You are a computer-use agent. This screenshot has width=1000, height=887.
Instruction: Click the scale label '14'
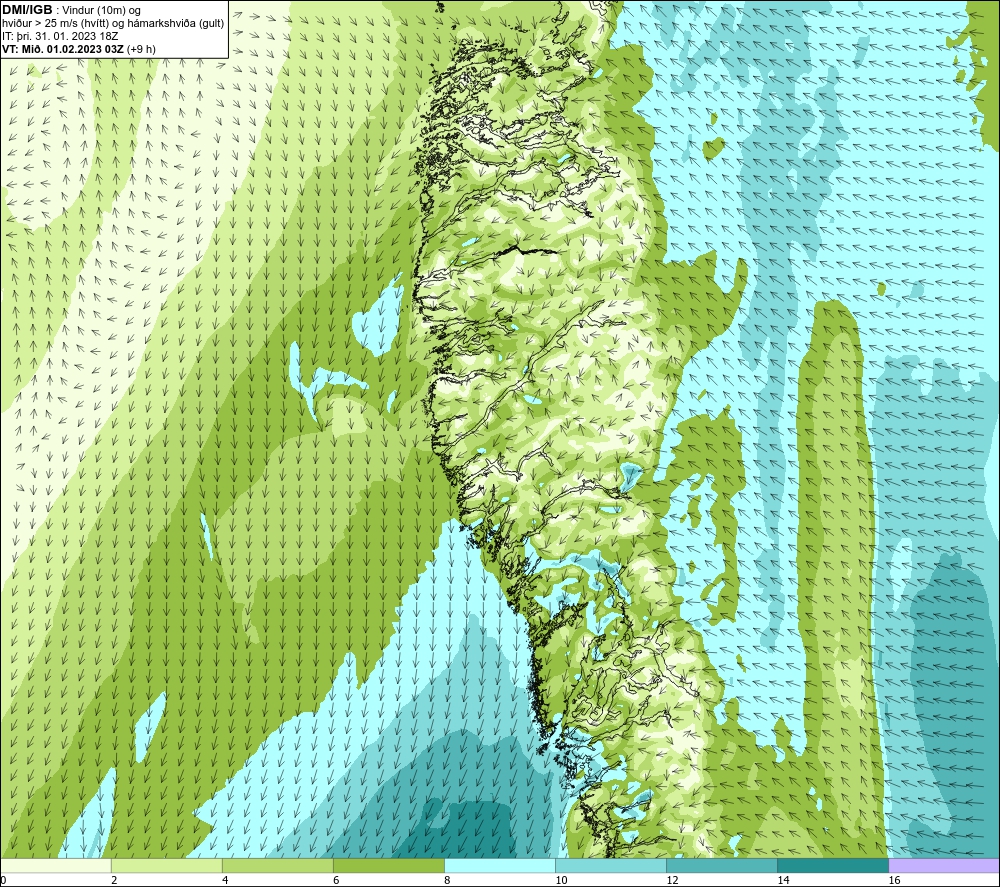tap(783, 881)
